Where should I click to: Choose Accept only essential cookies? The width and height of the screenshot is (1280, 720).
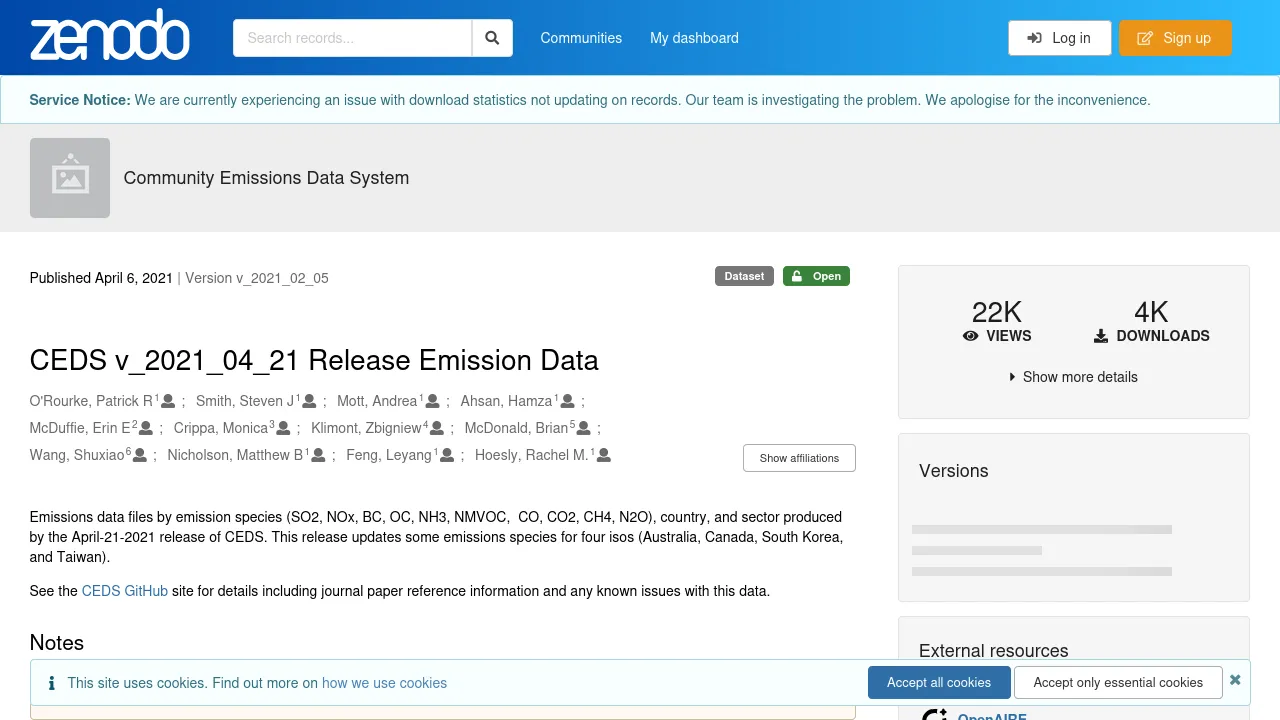(x=1118, y=682)
